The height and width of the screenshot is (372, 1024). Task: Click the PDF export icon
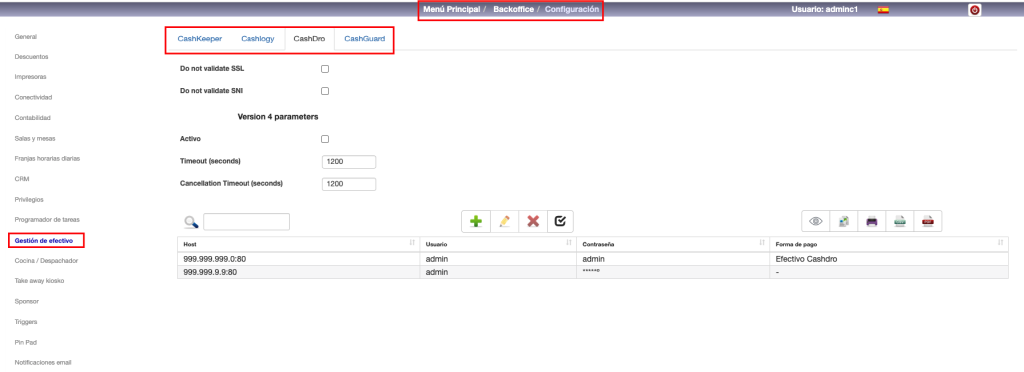click(927, 221)
